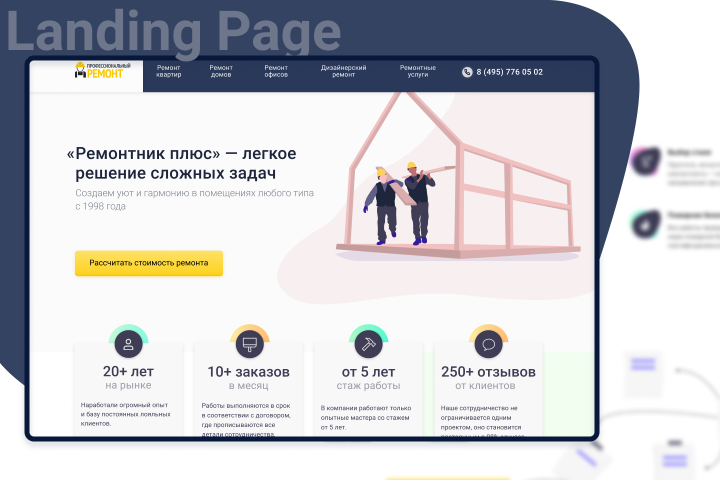Open the Ремонт офисов menu item

pos(276,71)
